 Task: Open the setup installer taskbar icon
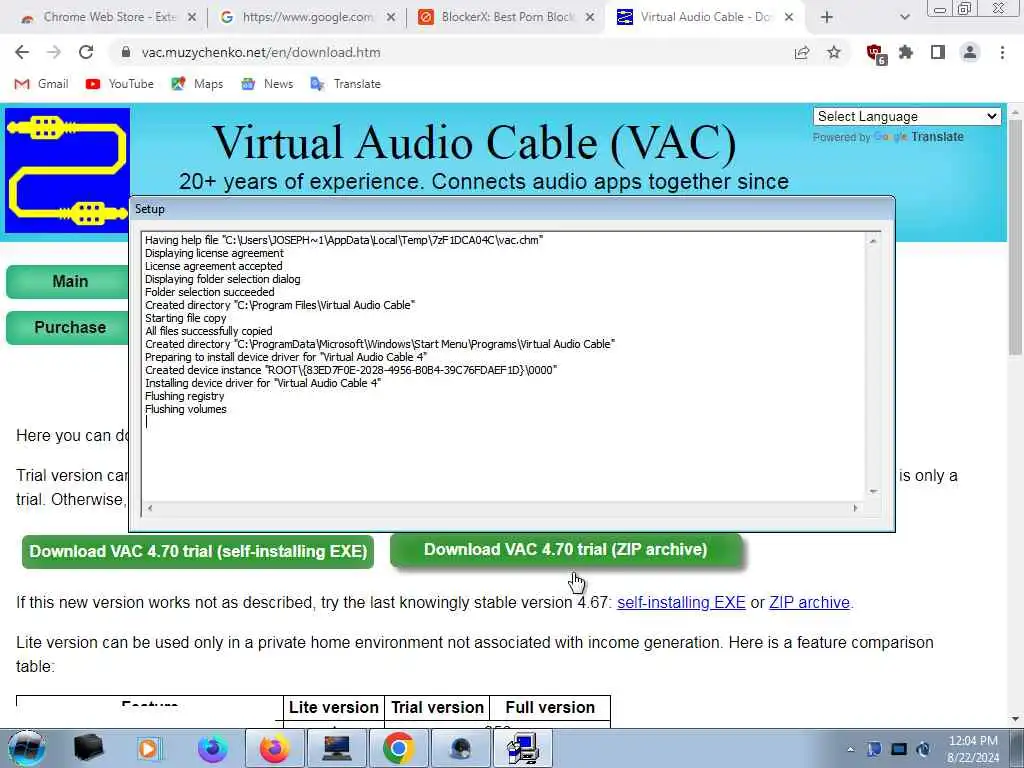click(523, 748)
